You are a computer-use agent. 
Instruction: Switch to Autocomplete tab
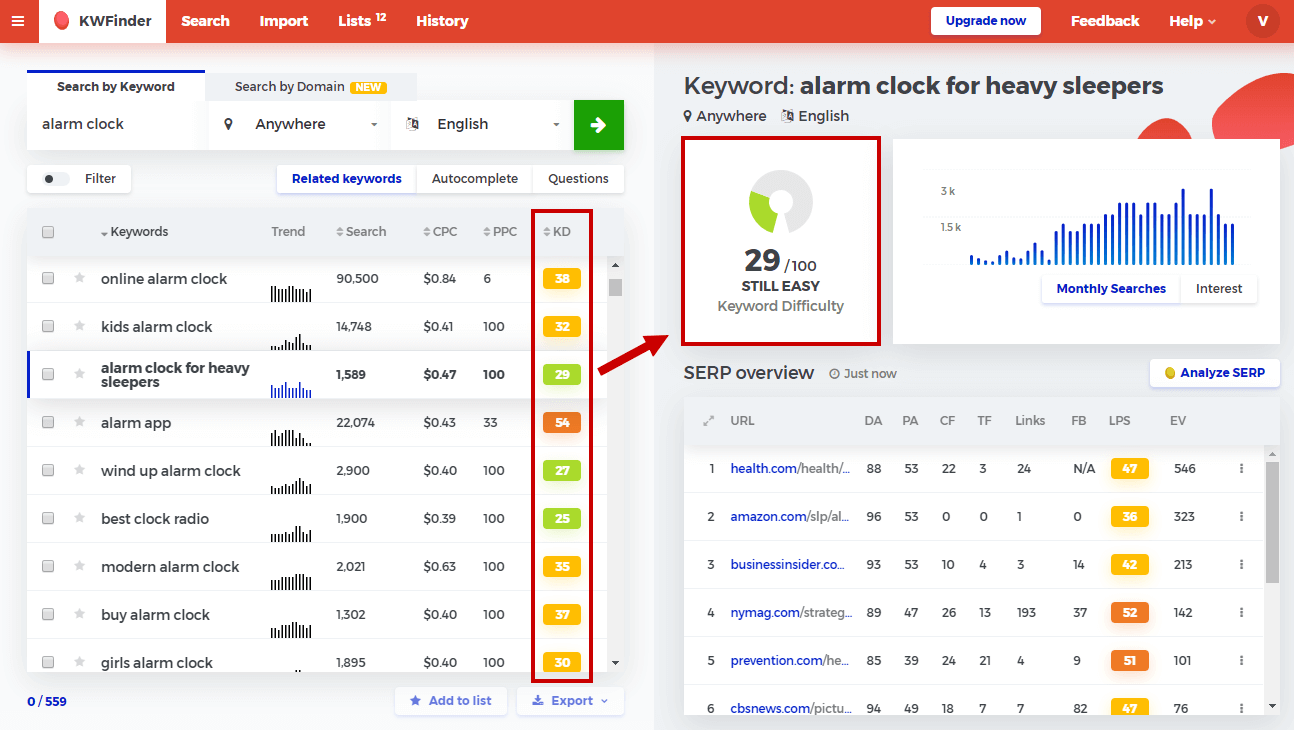tap(475, 179)
